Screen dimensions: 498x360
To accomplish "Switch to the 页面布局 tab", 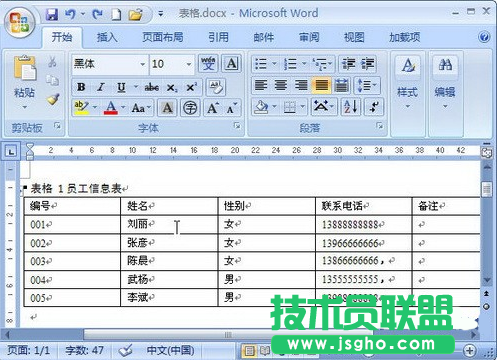I will (163, 37).
